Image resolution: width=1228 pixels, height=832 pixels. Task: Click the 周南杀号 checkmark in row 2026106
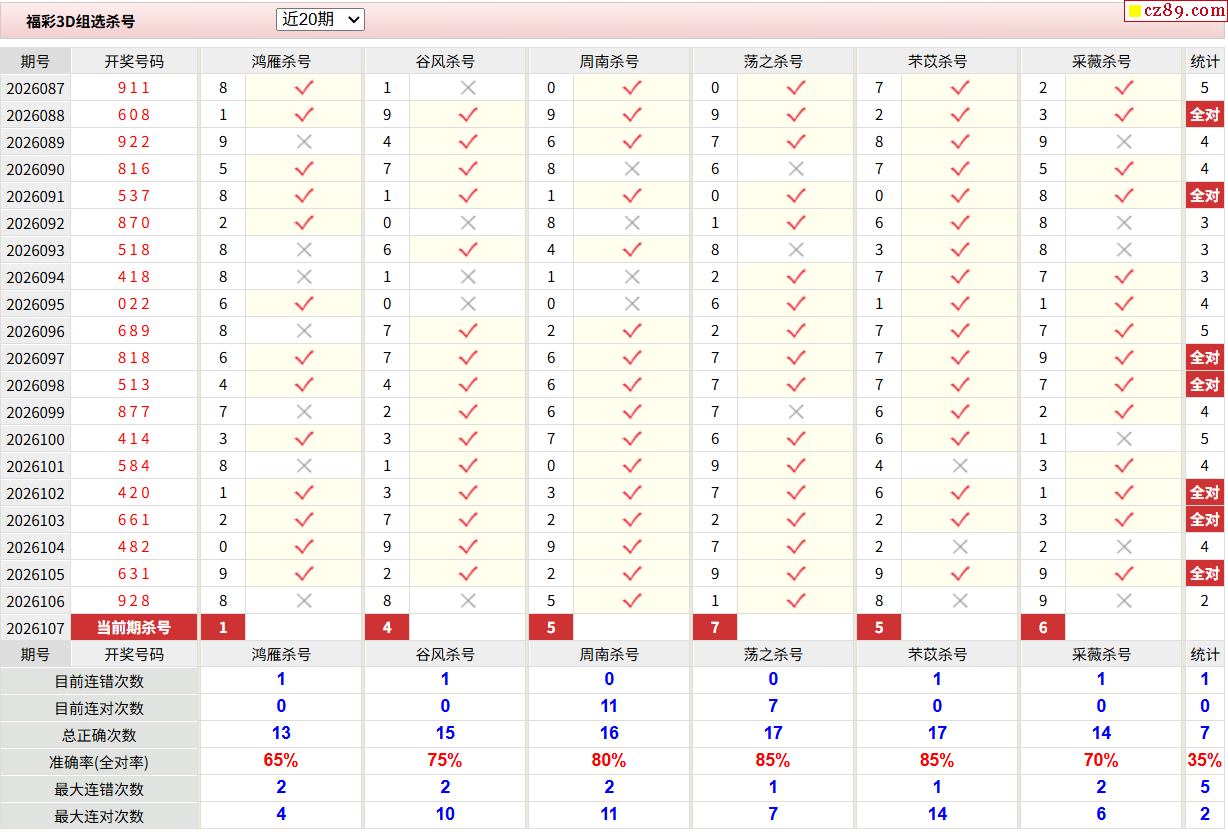click(x=632, y=601)
